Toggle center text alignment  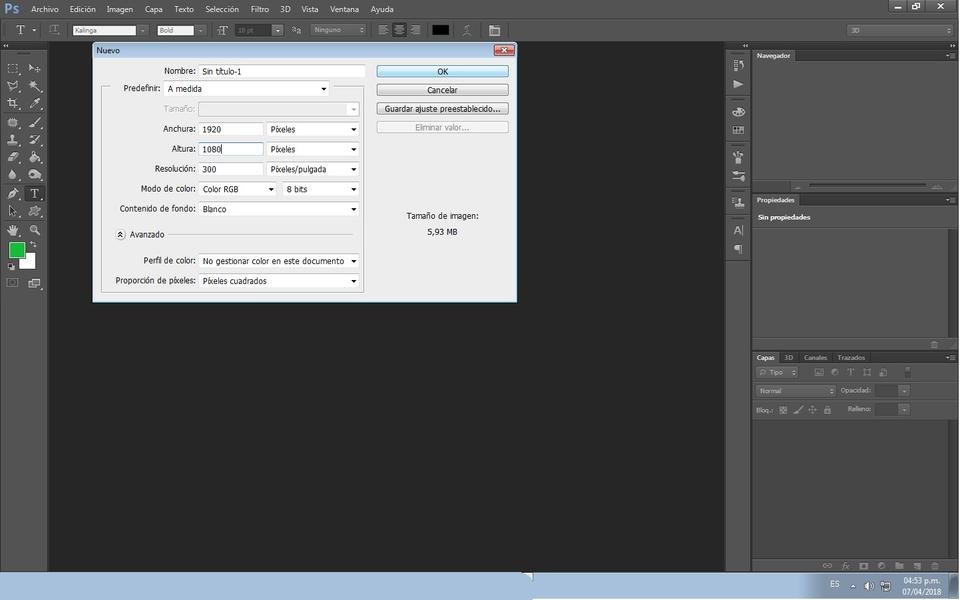(399, 30)
